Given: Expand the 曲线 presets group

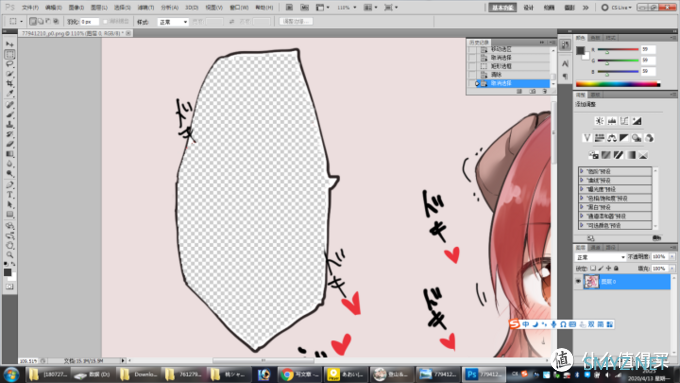Looking at the screenshot, I should coord(582,180).
